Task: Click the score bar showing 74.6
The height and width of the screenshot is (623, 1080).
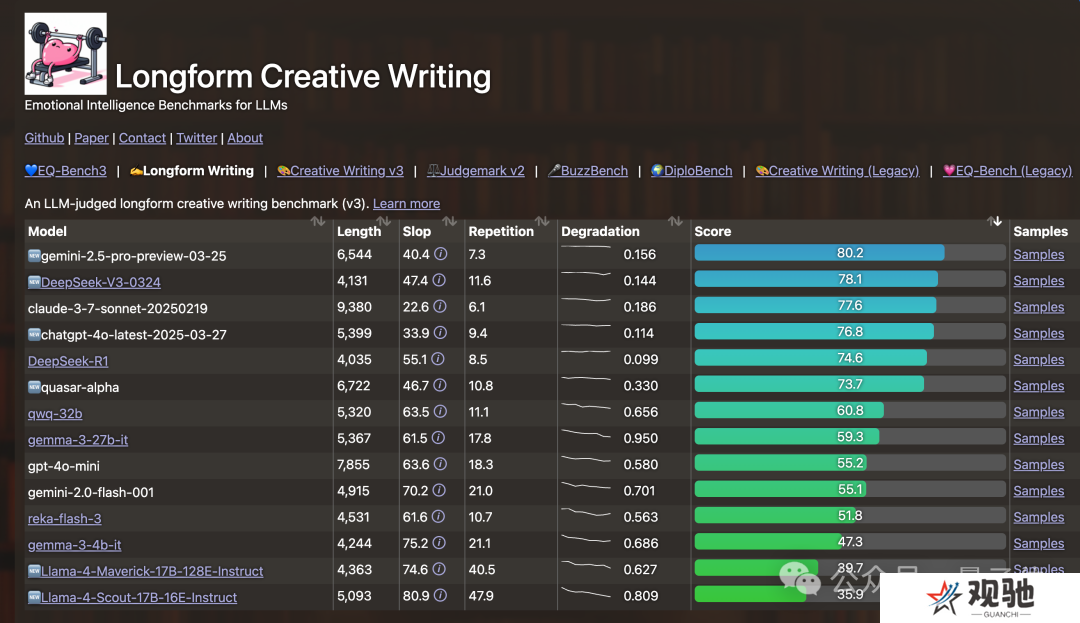Action: click(x=850, y=358)
